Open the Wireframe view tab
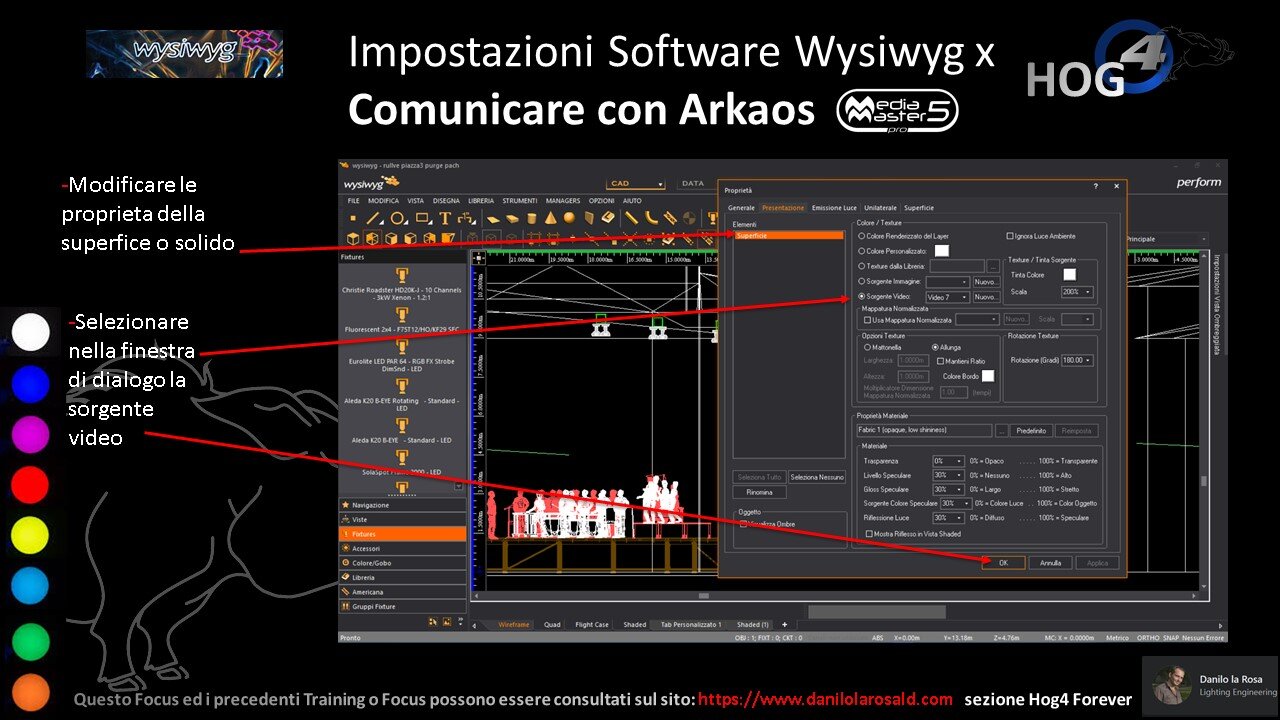Viewport: 1280px width, 720px height. tap(515, 625)
